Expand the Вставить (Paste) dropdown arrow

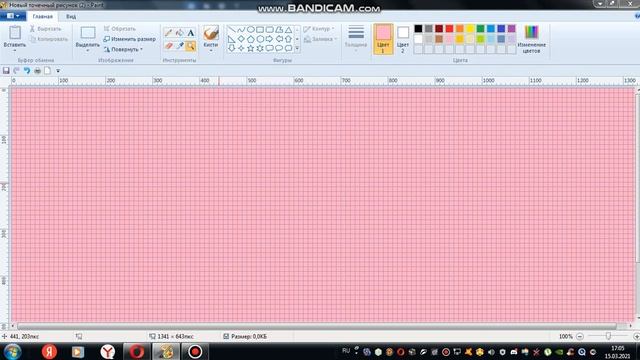point(15,50)
